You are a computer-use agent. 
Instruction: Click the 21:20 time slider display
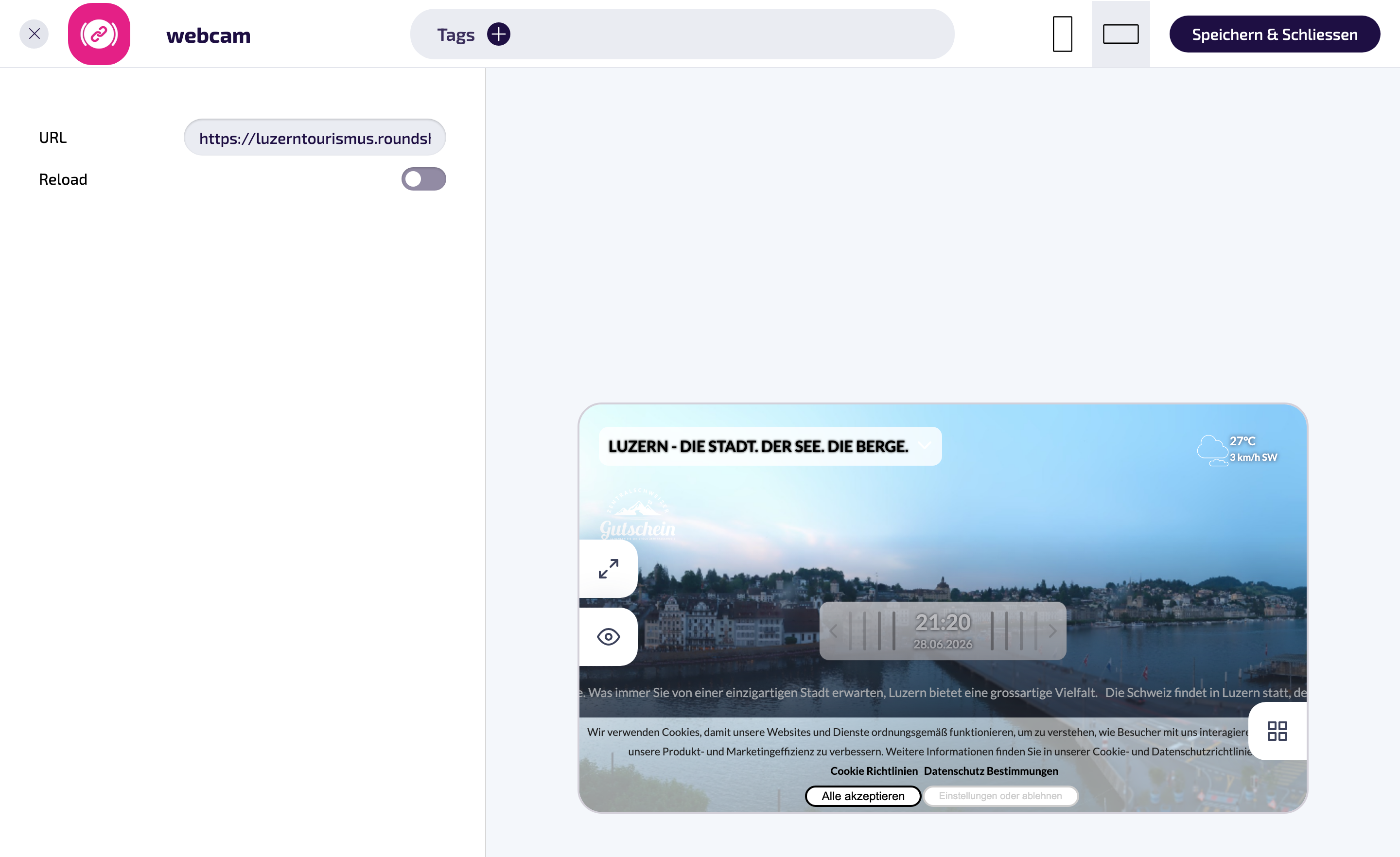click(x=943, y=622)
